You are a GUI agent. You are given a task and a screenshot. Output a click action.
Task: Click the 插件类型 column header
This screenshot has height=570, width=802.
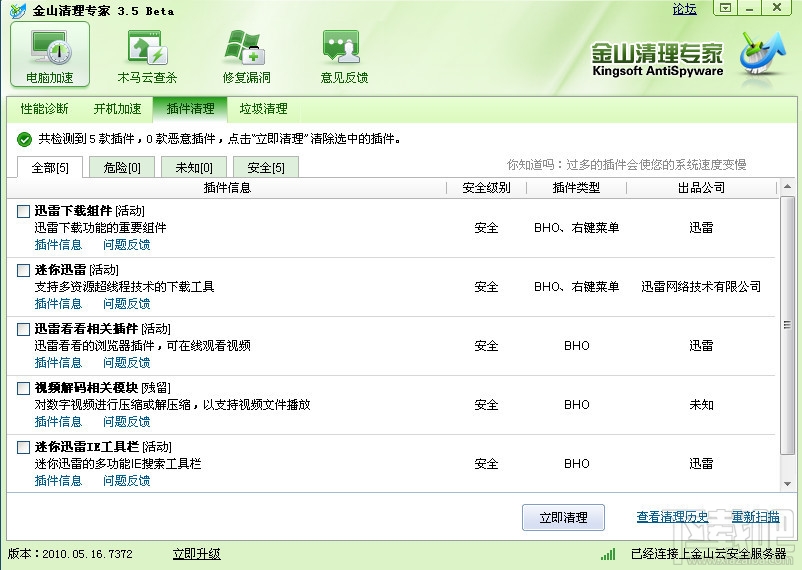tap(576, 188)
